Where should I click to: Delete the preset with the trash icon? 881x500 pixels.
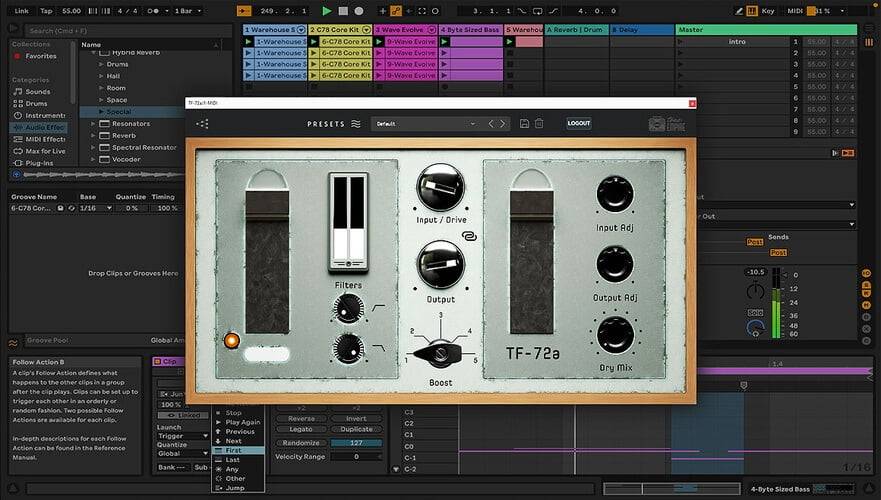click(x=539, y=124)
